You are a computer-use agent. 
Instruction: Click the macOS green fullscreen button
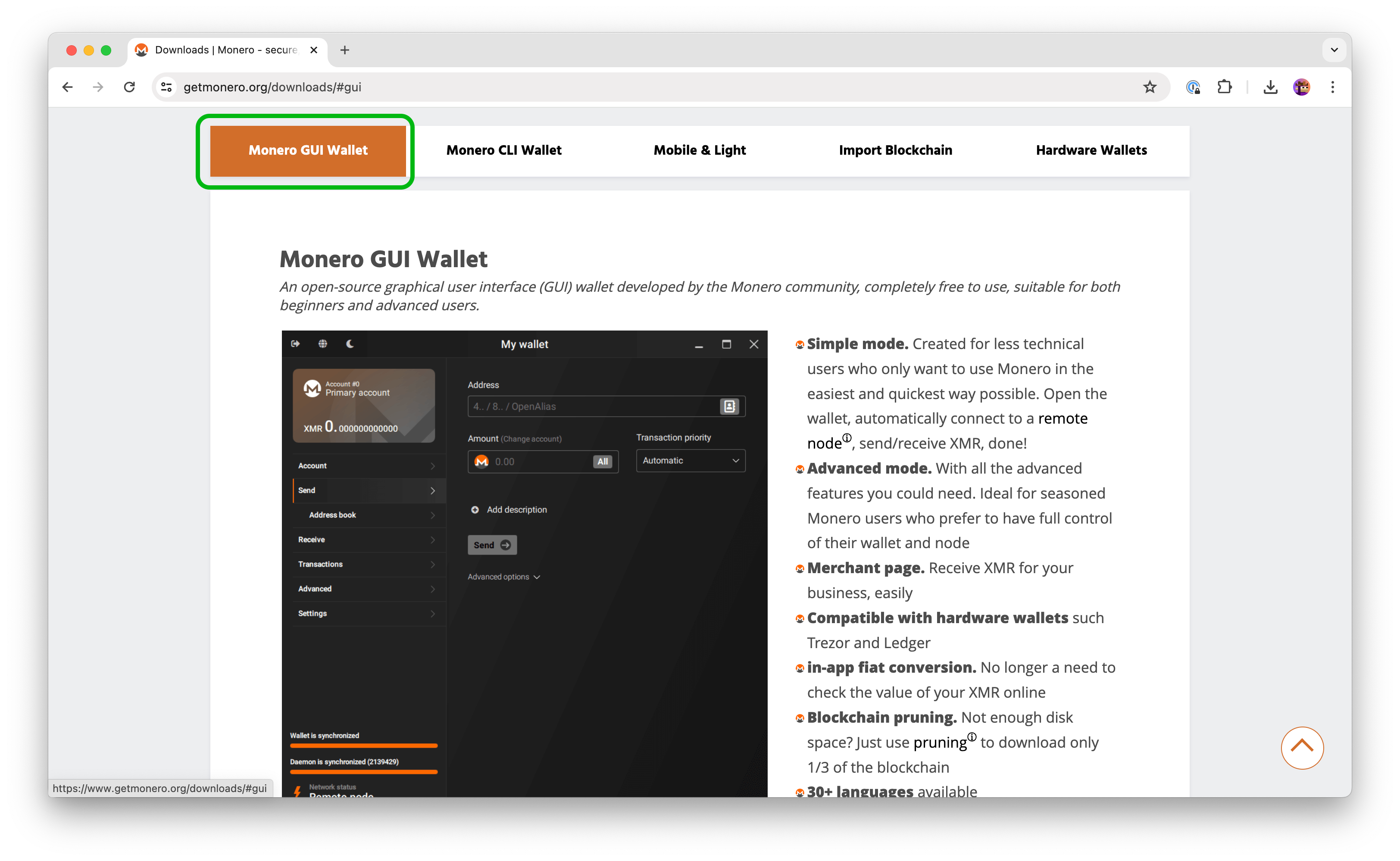(x=106, y=50)
